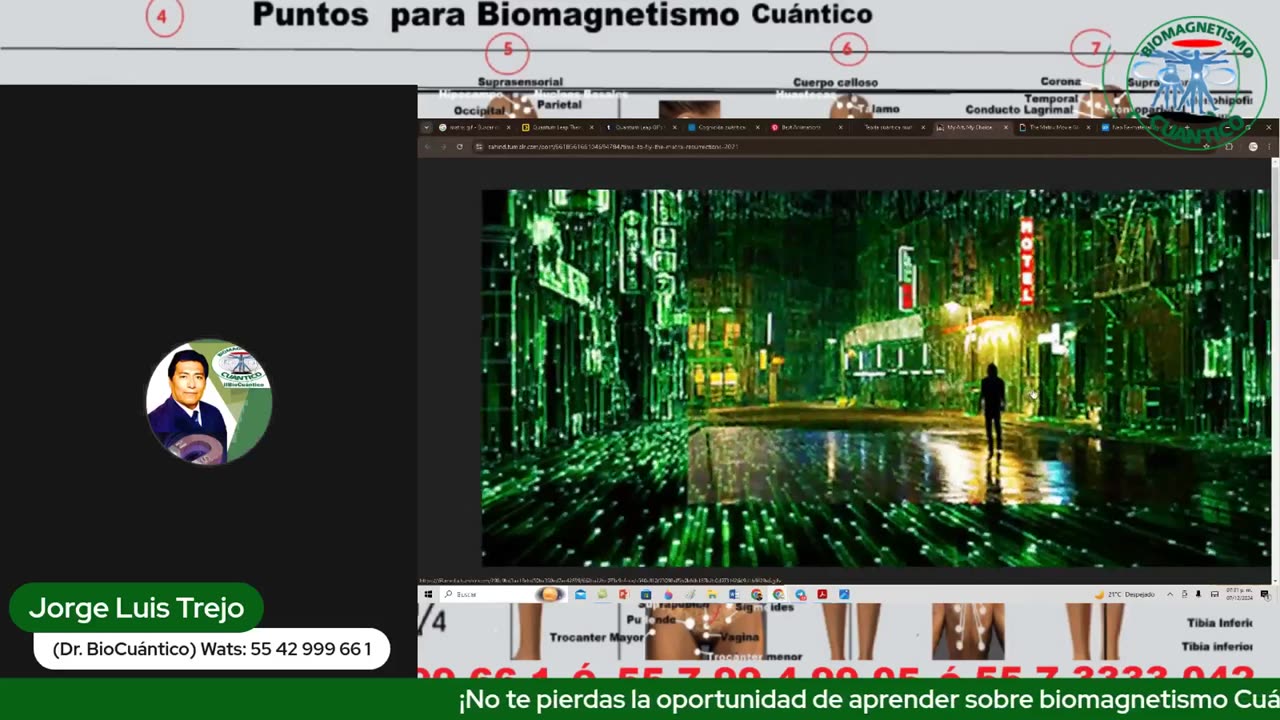Reload the current browser page

pyautogui.click(x=460, y=146)
